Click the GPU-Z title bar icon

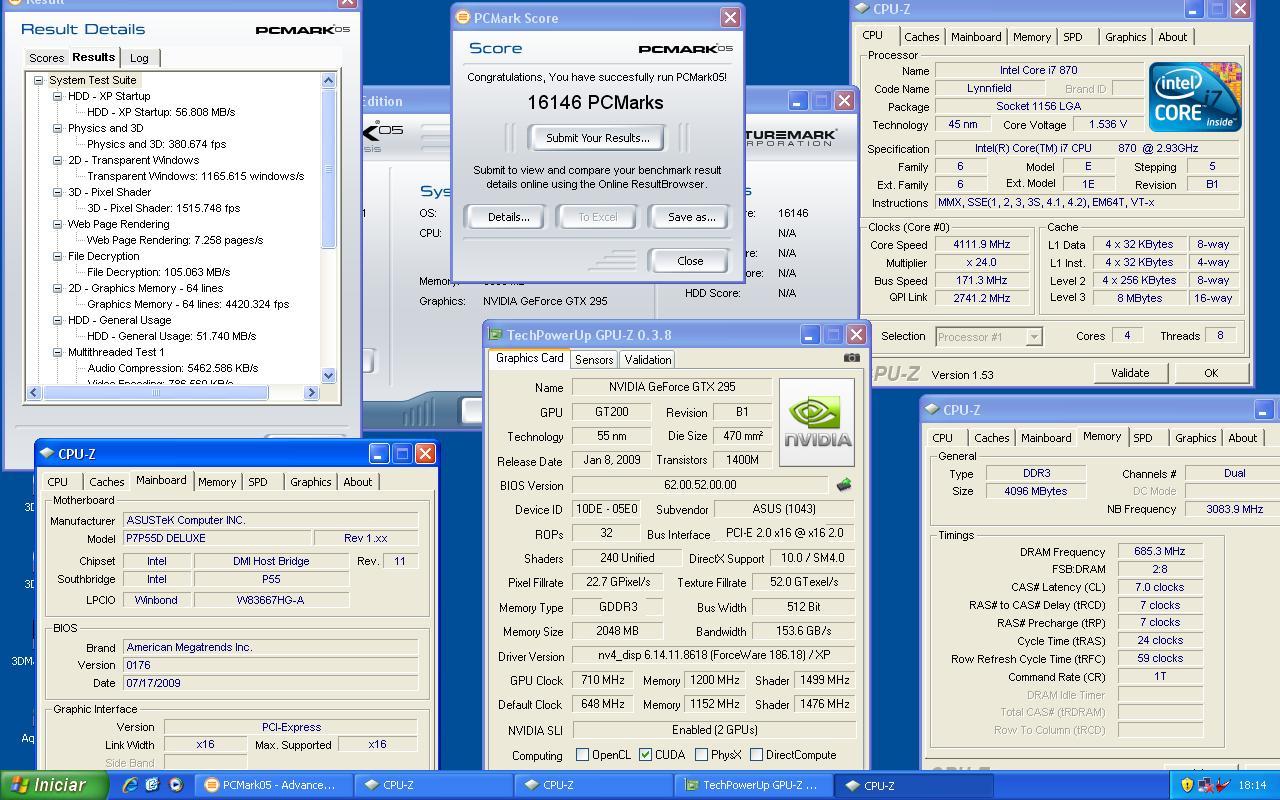click(x=495, y=335)
